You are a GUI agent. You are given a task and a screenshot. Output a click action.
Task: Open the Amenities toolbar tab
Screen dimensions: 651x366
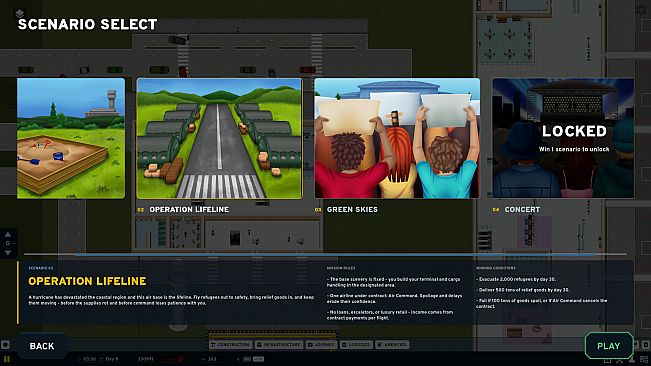pyautogui.click(x=392, y=344)
